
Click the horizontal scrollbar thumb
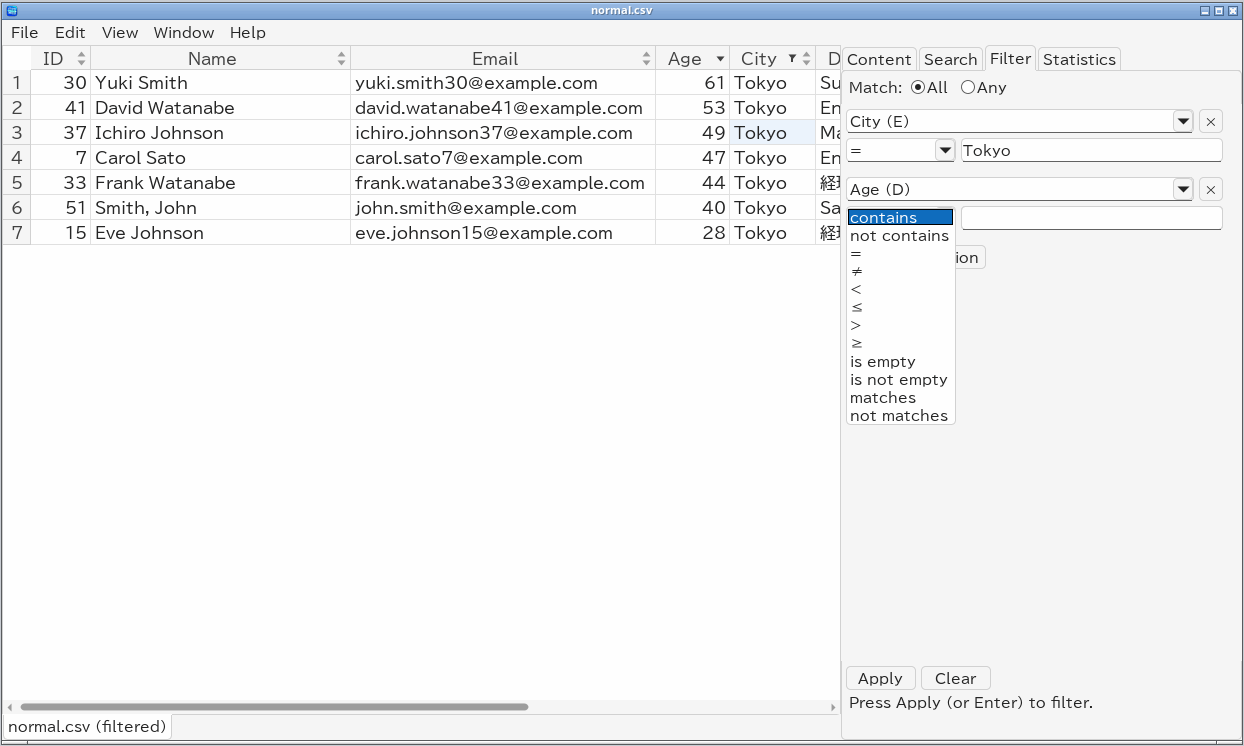(x=273, y=707)
